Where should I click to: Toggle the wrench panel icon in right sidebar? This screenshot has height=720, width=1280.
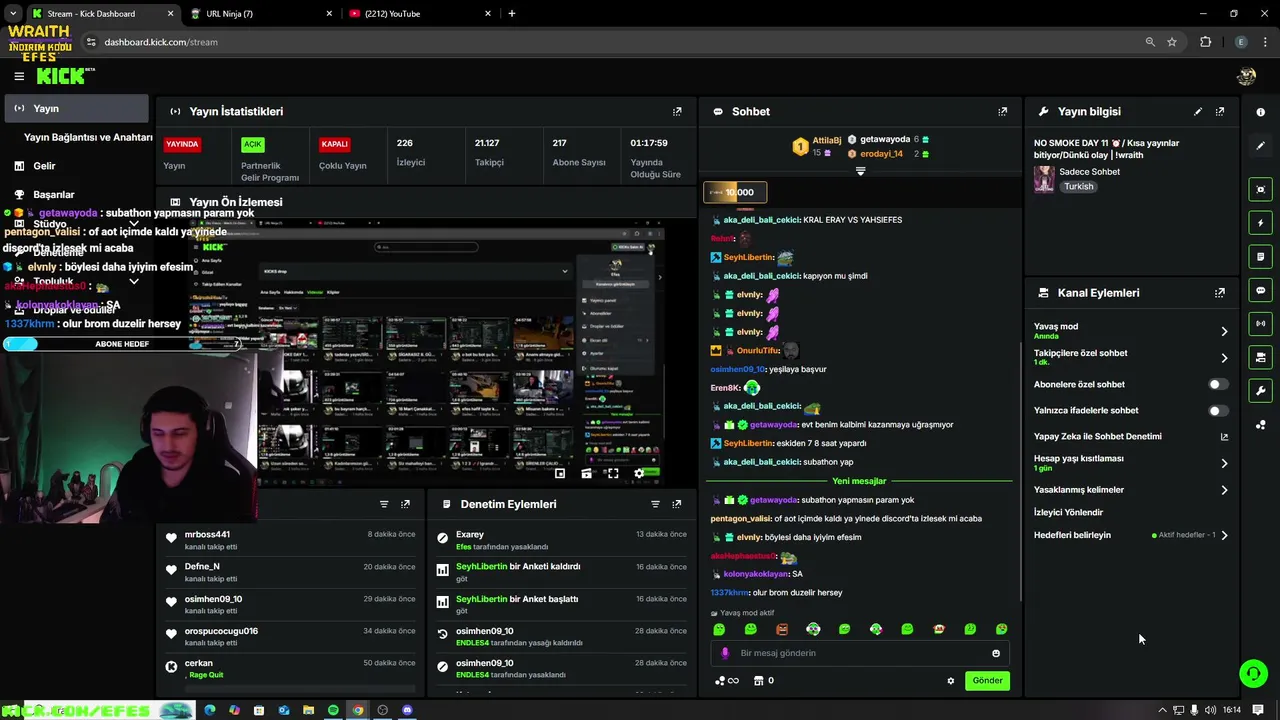[1261, 391]
